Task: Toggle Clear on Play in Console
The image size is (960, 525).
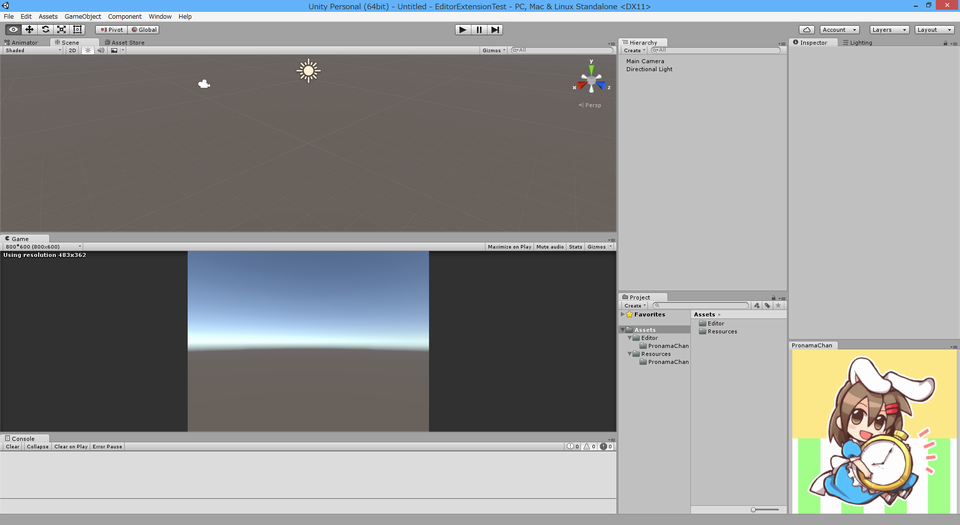Action: click(x=71, y=447)
